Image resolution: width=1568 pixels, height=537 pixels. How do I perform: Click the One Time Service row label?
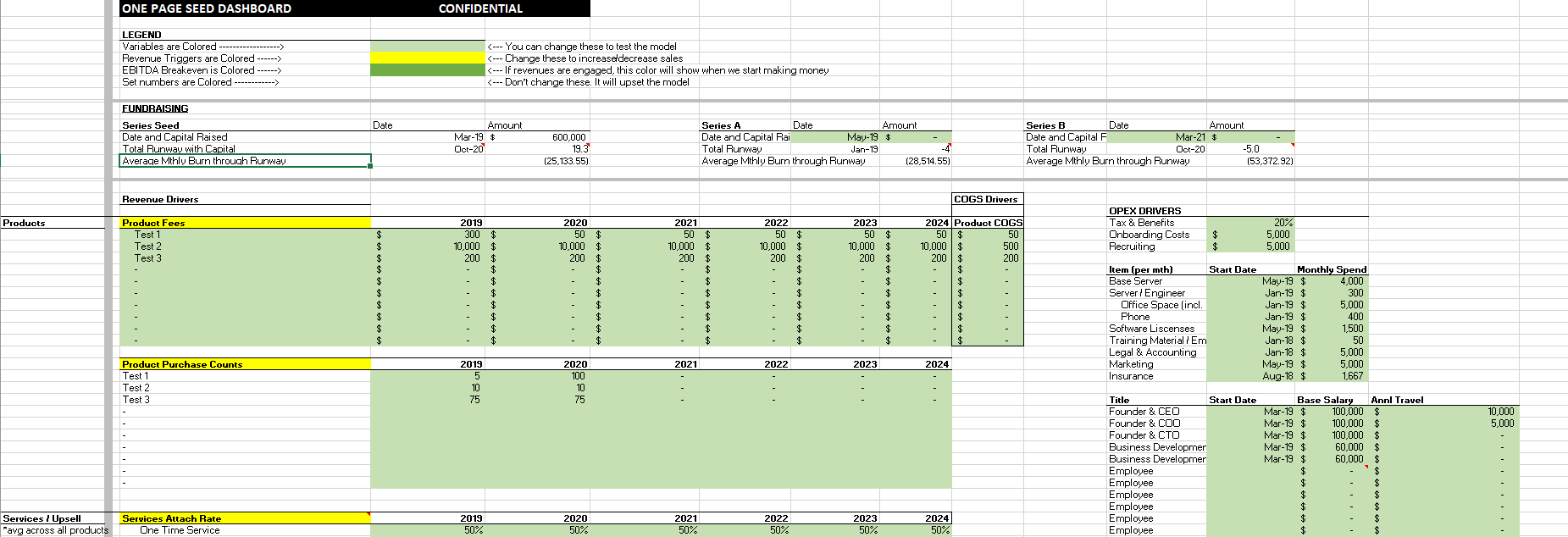180,530
